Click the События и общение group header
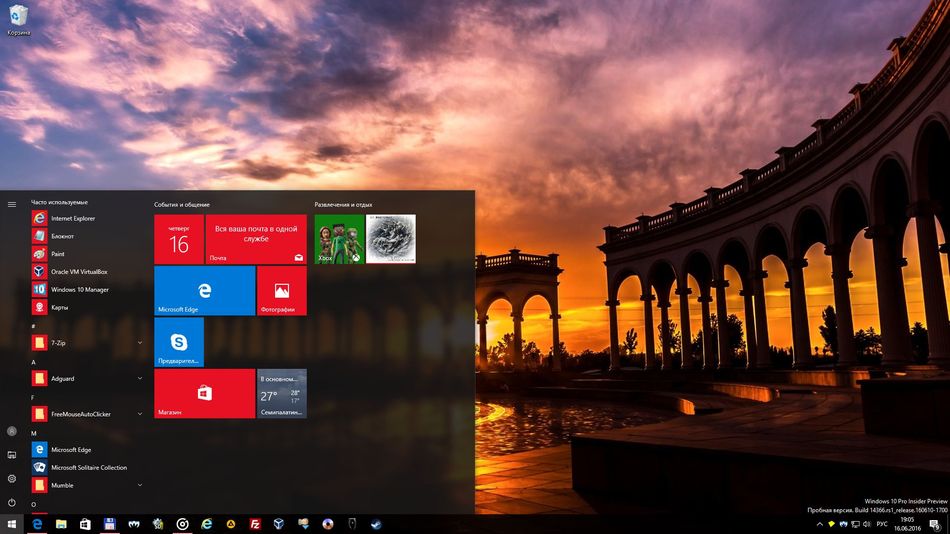This screenshot has height=534, width=950. tap(182, 205)
